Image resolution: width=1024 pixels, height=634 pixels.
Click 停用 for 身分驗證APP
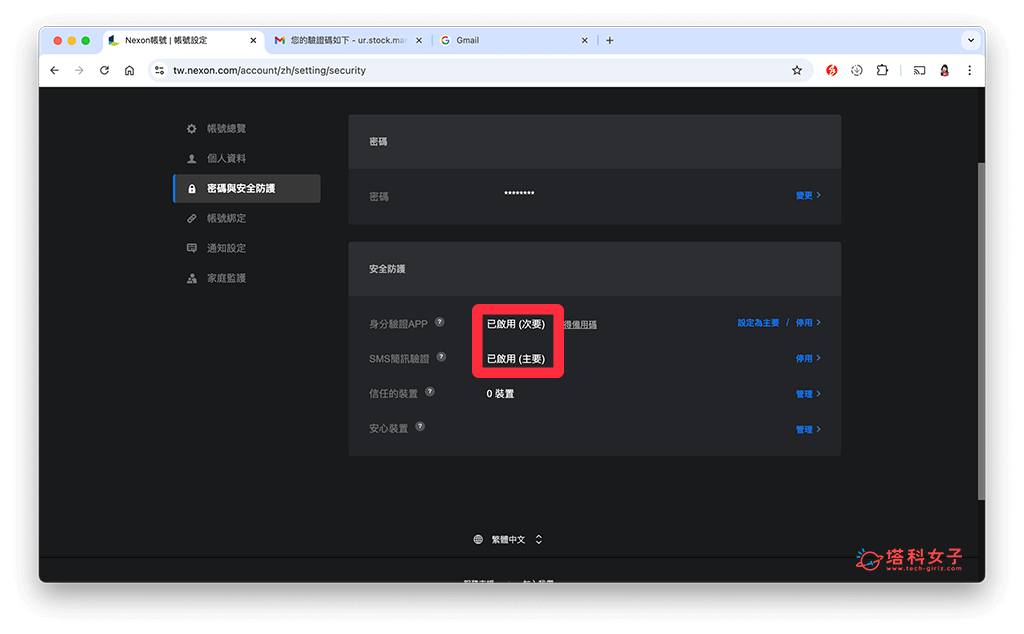808,323
